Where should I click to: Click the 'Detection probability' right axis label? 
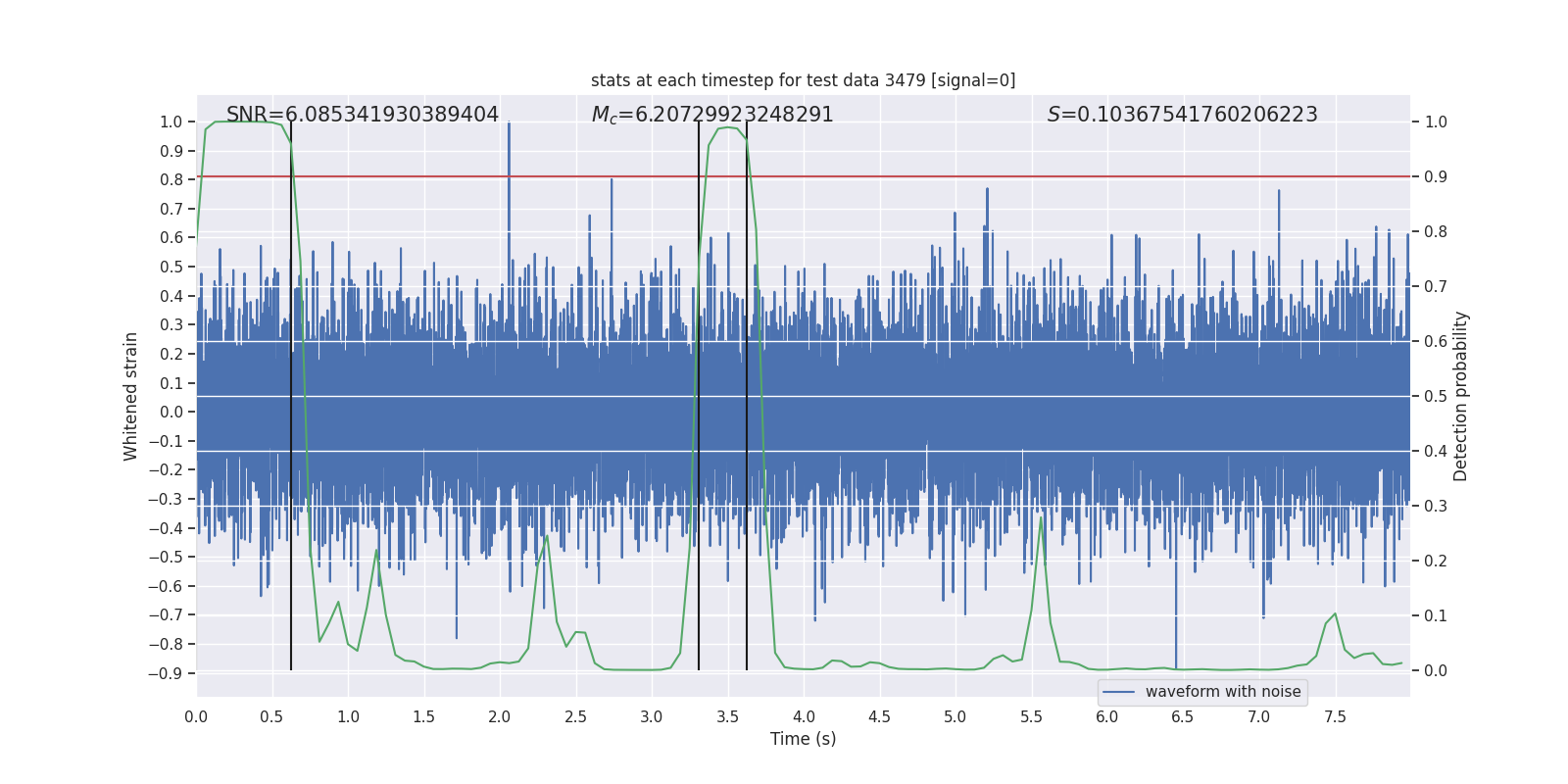click(1461, 396)
